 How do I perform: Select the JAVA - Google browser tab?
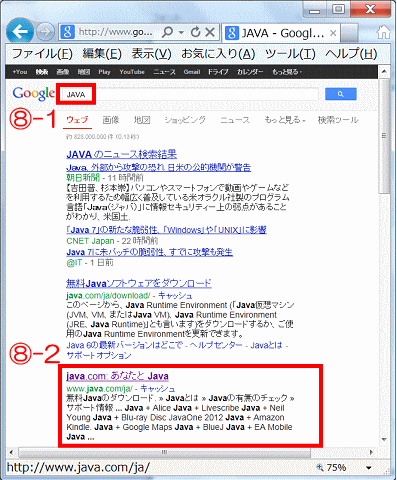tap(281, 33)
